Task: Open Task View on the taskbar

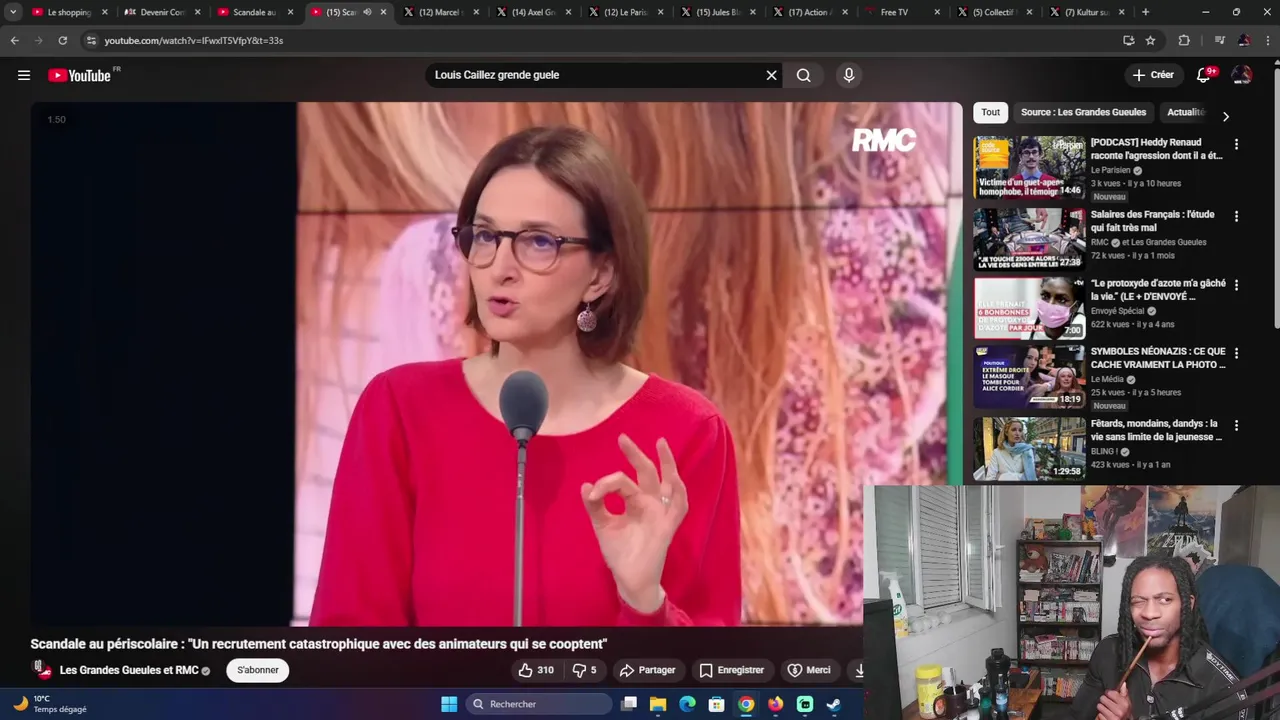Action: 629,704
